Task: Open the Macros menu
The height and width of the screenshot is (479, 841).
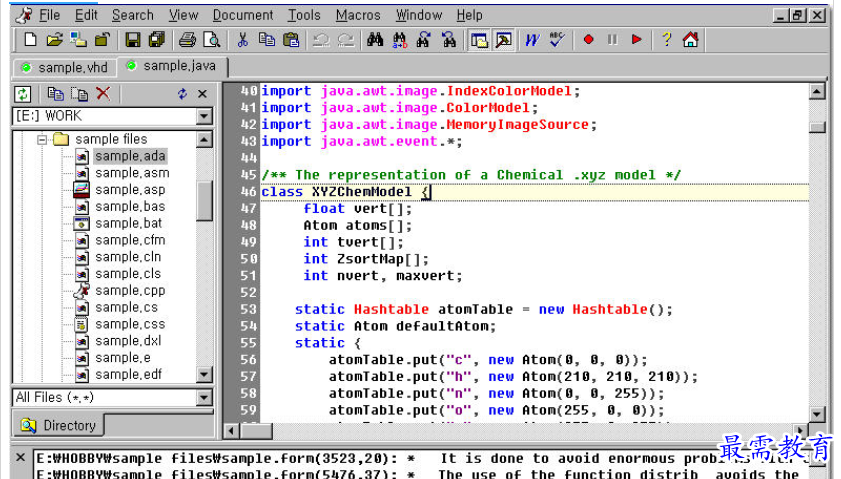Action: pos(357,15)
